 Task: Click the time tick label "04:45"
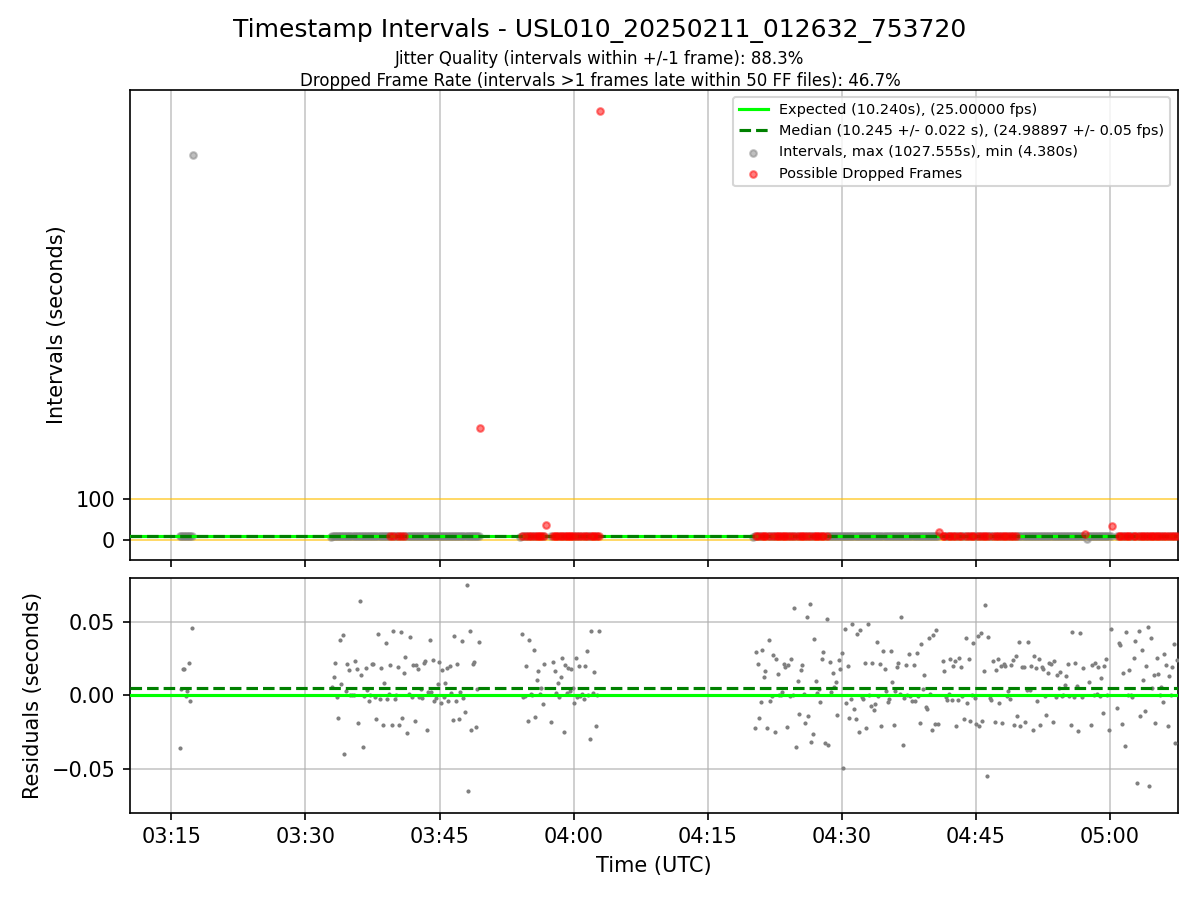click(x=976, y=835)
